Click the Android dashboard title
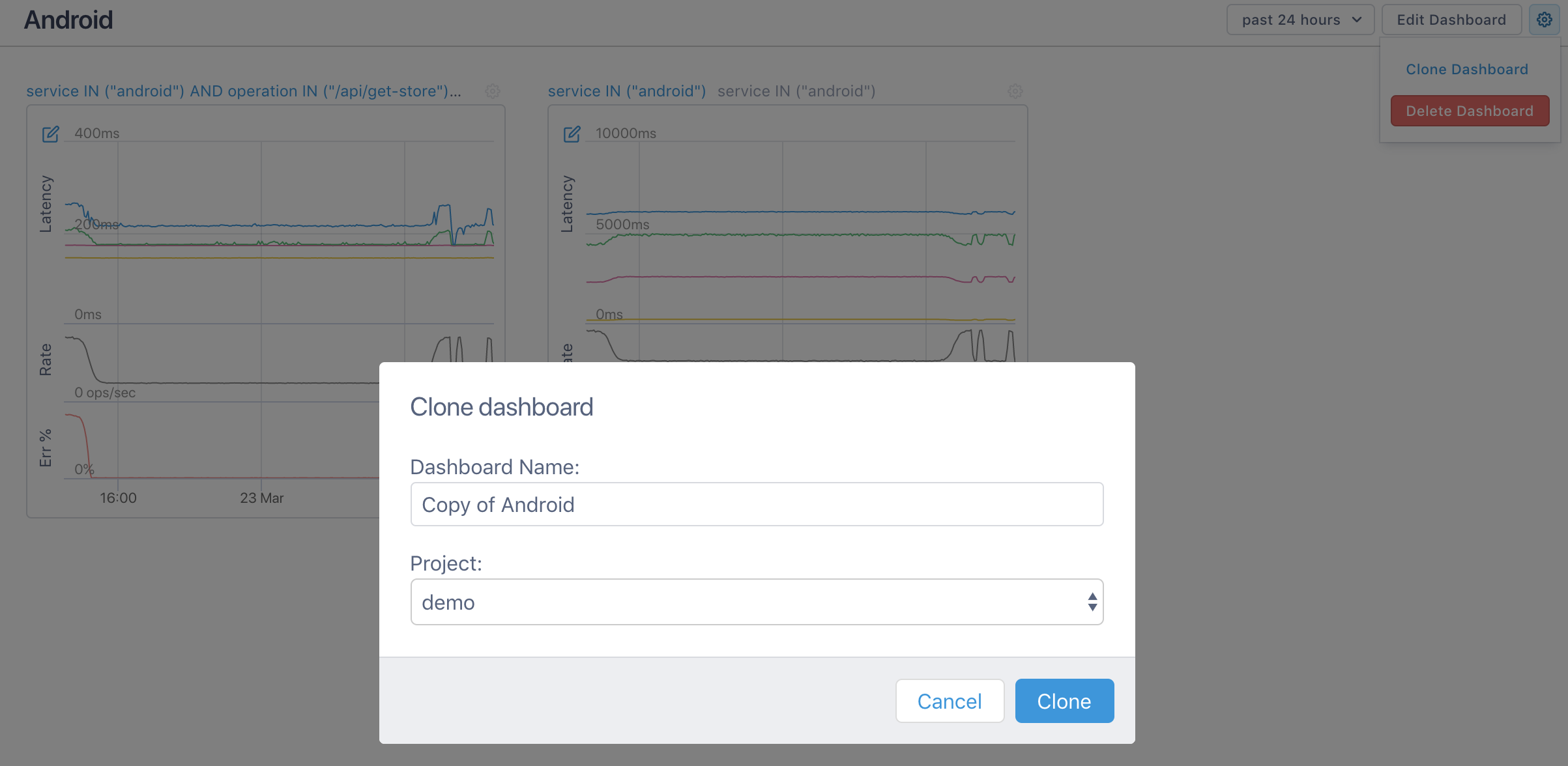This screenshot has height=766, width=1568. (68, 20)
